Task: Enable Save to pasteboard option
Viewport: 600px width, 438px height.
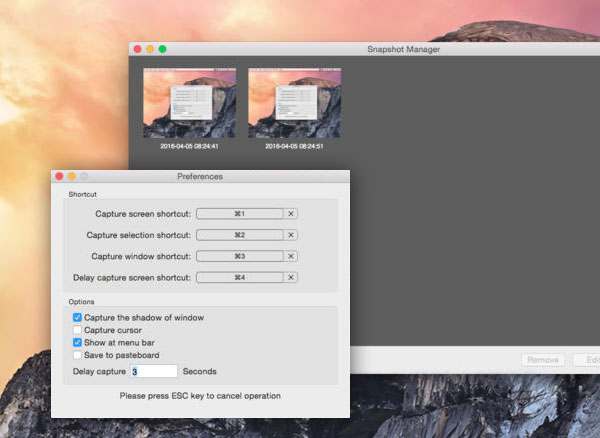Action: click(77, 355)
